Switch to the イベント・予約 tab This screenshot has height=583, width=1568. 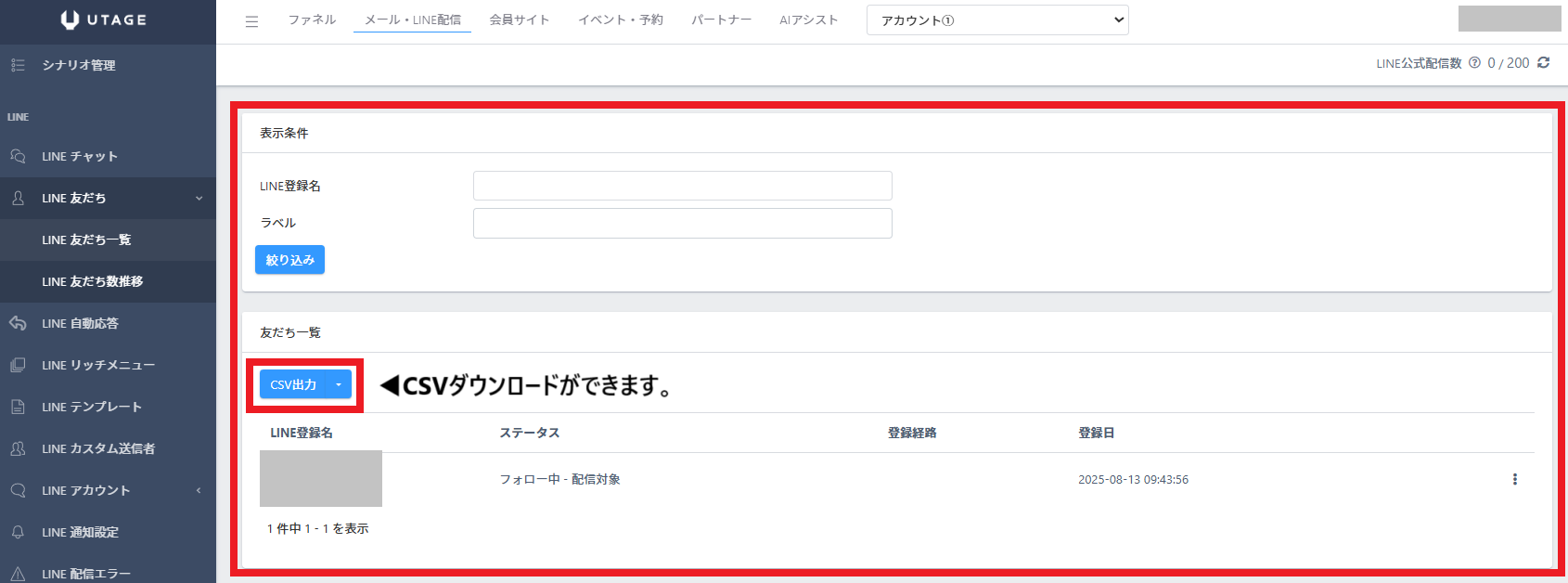click(x=621, y=19)
